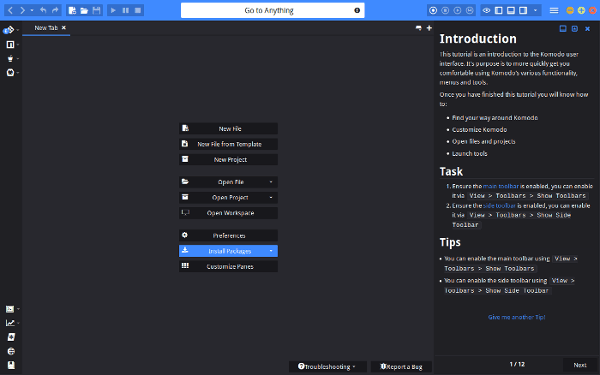600x375 pixels.
Task: Open the hamburger main menu
Action: pyautogui.click(x=554, y=10)
